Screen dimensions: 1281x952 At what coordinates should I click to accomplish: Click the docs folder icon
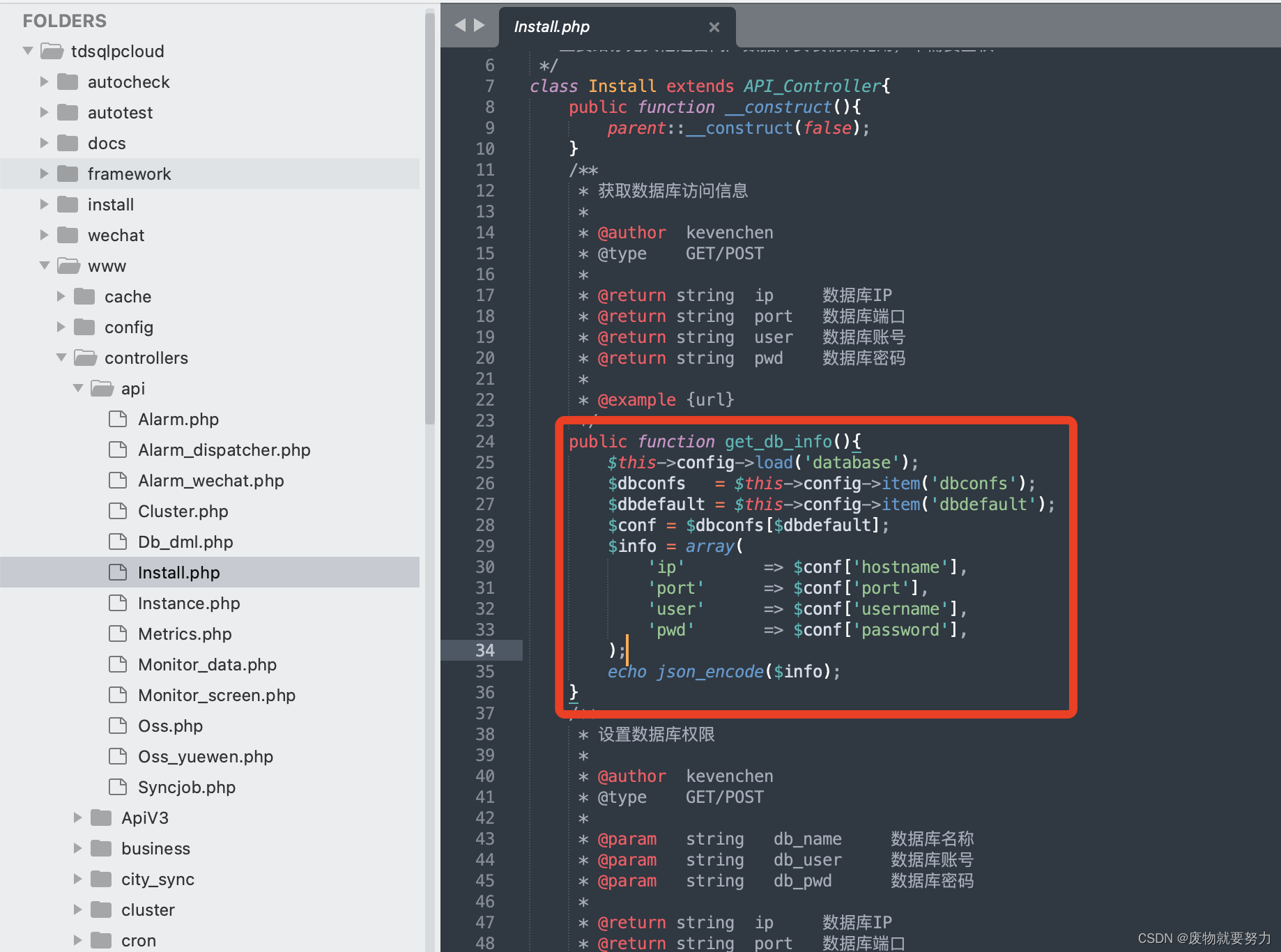[68, 143]
